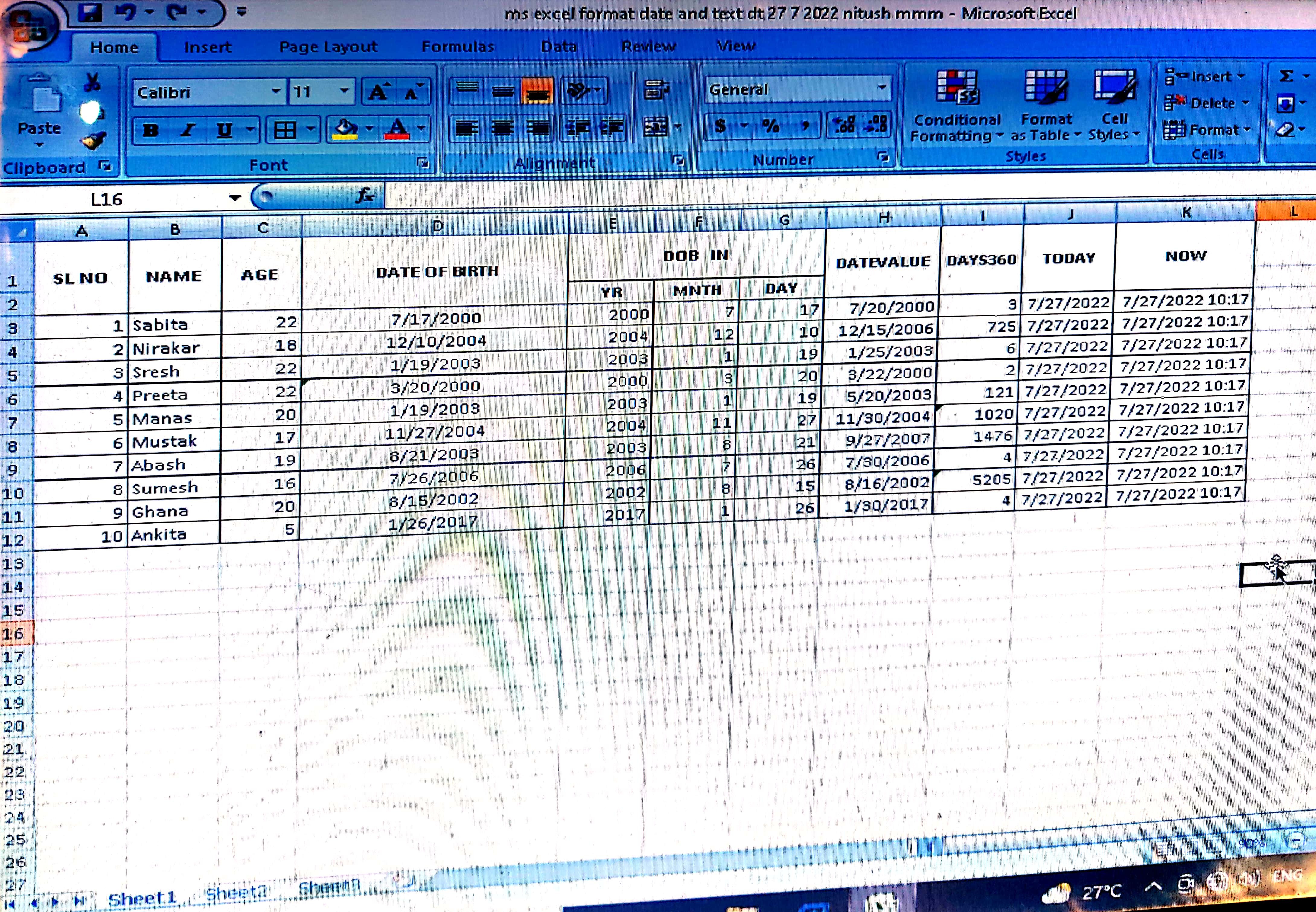Toggle Bold formatting

[x=150, y=130]
